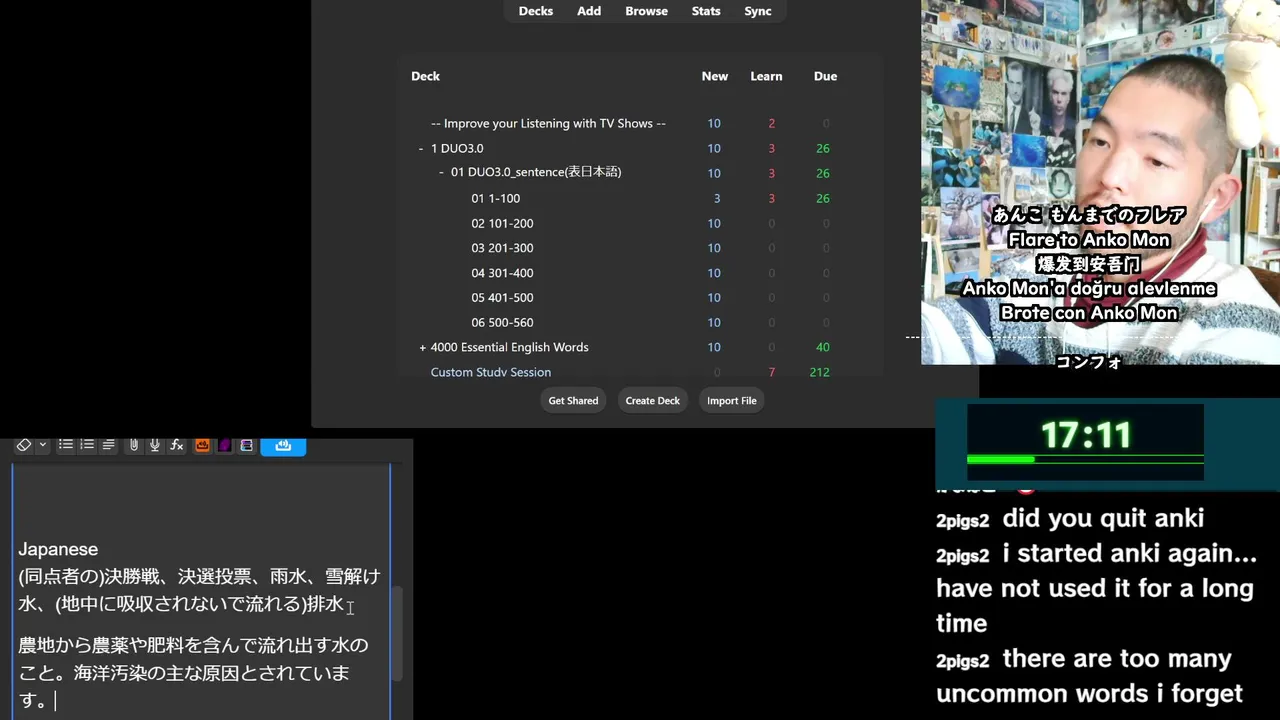The height and width of the screenshot is (720, 1280).
Task: Select the 06 500-560 subdeck
Action: (502, 322)
